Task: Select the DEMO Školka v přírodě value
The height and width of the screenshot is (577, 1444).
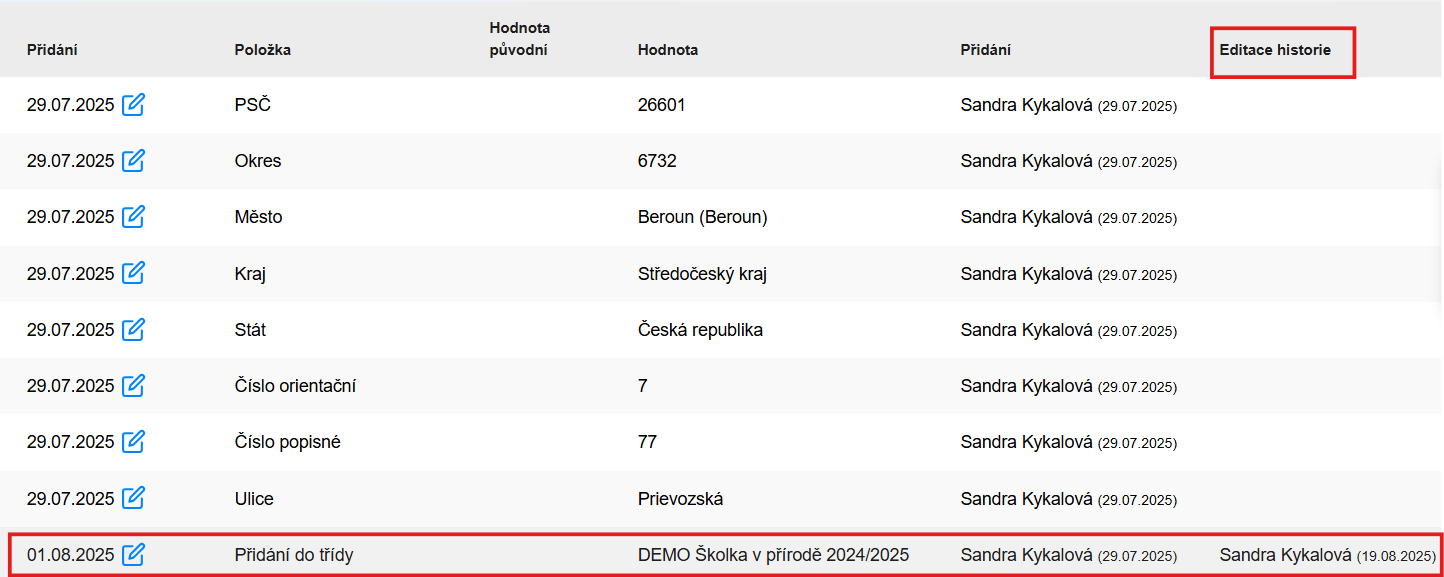Action: click(773, 555)
